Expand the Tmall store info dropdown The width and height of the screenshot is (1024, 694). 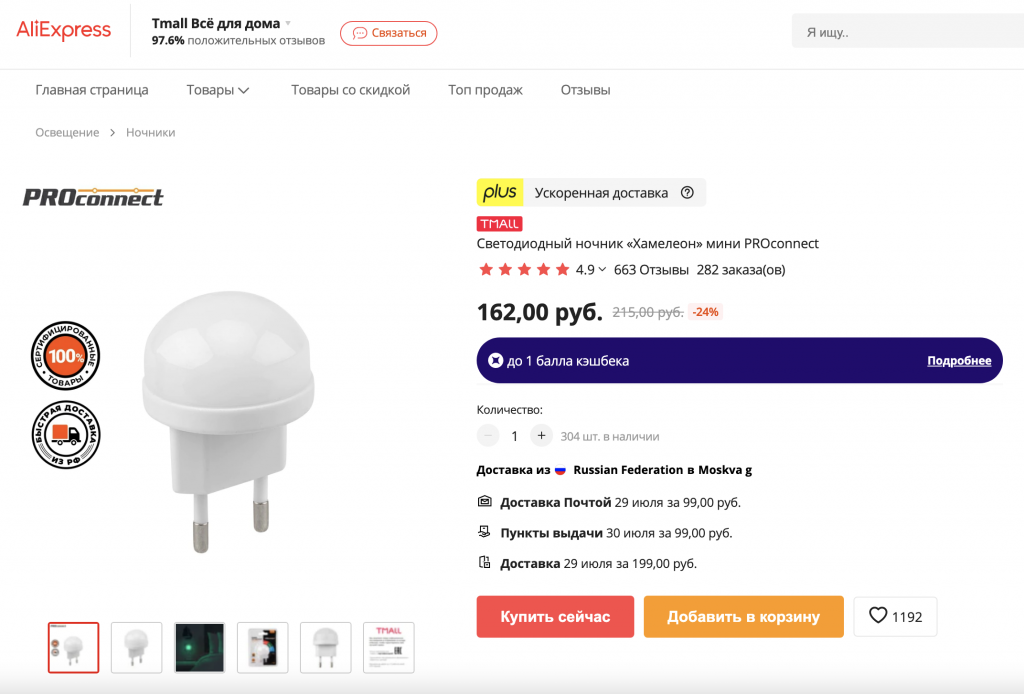pos(288,23)
